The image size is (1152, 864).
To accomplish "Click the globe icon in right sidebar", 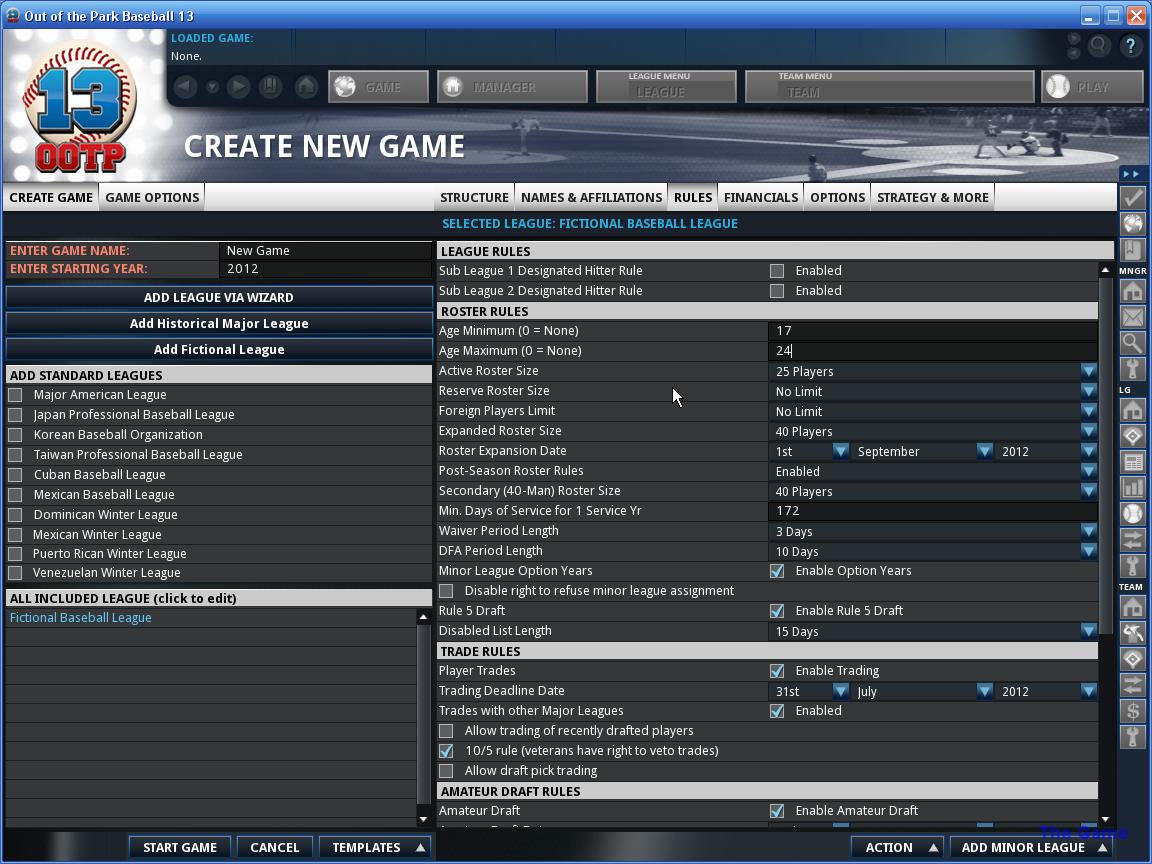I will click(1132, 224).
